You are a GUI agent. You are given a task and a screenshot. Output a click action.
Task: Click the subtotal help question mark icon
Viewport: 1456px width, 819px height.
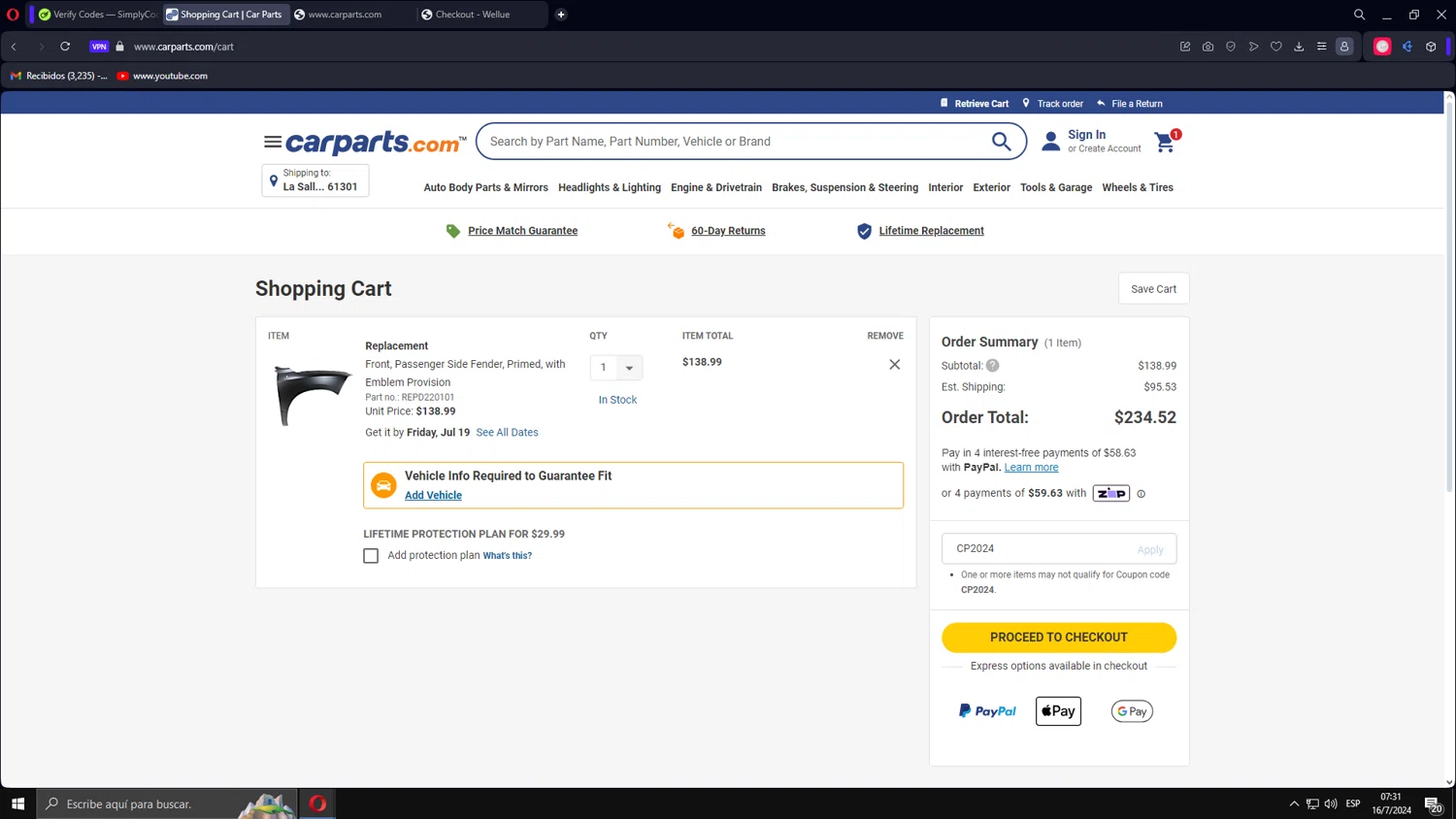point(992,366)
